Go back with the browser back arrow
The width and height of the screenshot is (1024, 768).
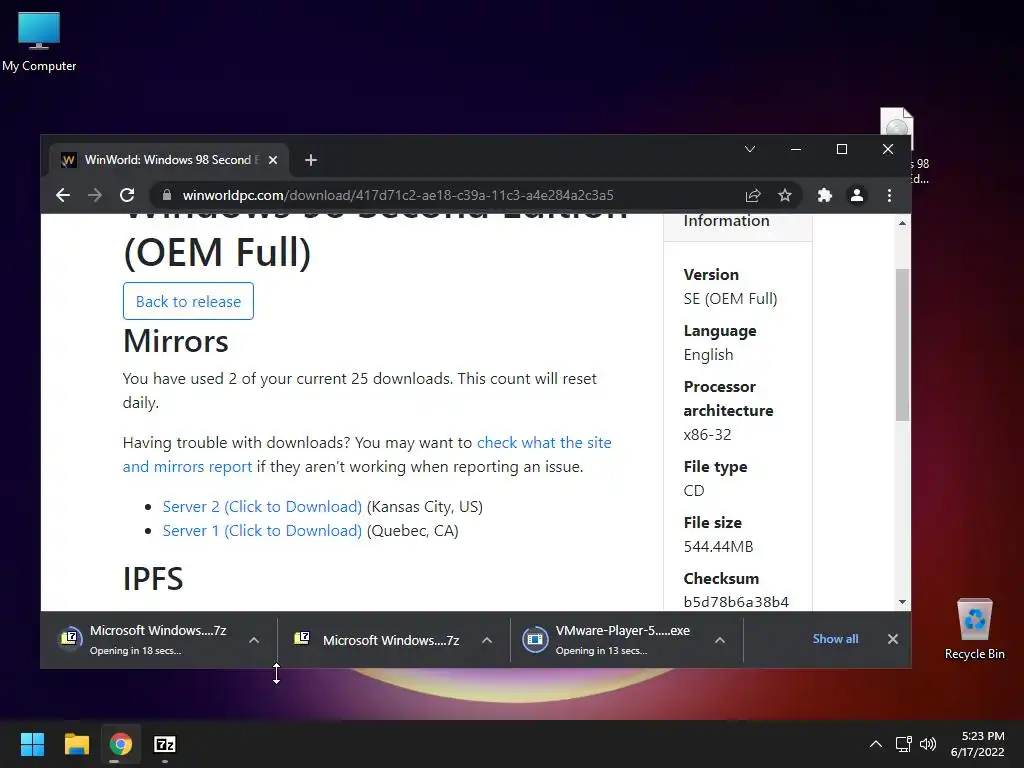point(63,195)
